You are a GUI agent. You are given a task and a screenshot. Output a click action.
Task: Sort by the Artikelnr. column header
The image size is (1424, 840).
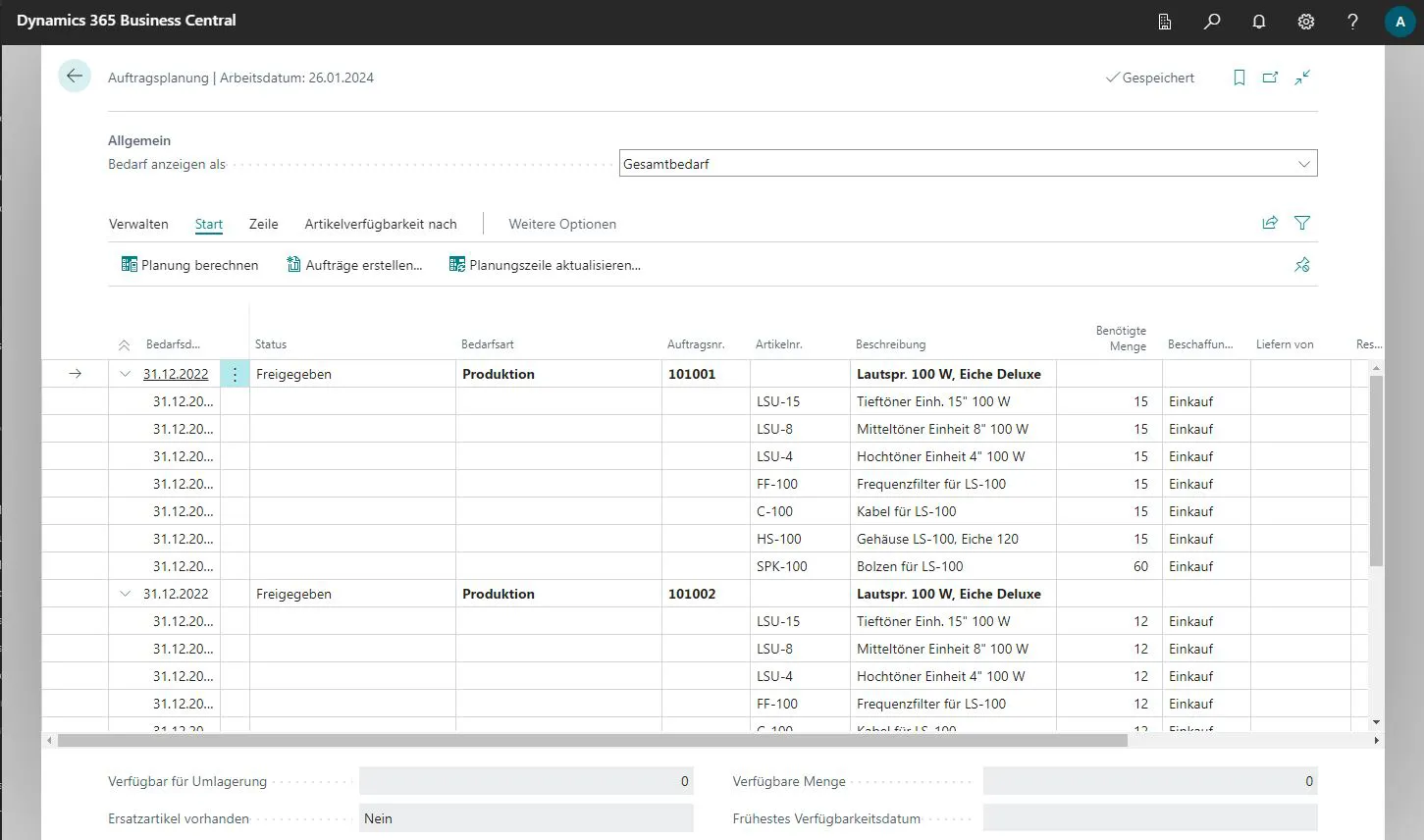tap(779, 344)
